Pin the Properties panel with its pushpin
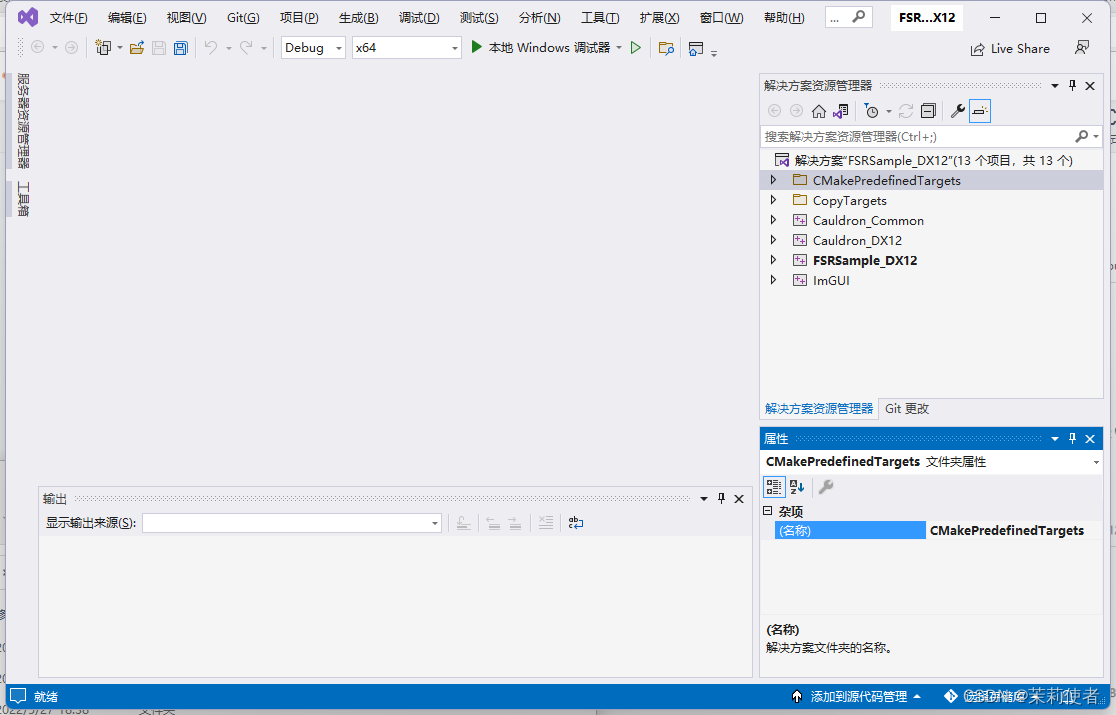1116x715 pixels. [1073, 438]
